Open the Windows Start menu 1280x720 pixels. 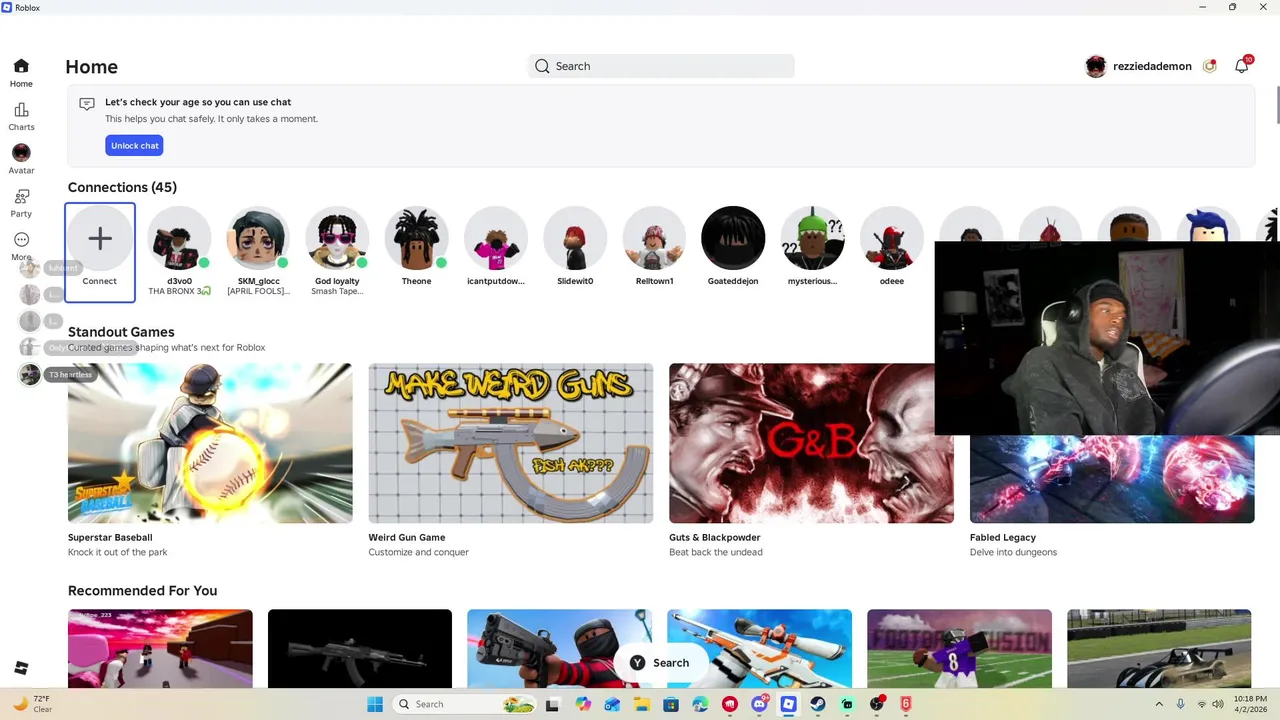[374, 704]
